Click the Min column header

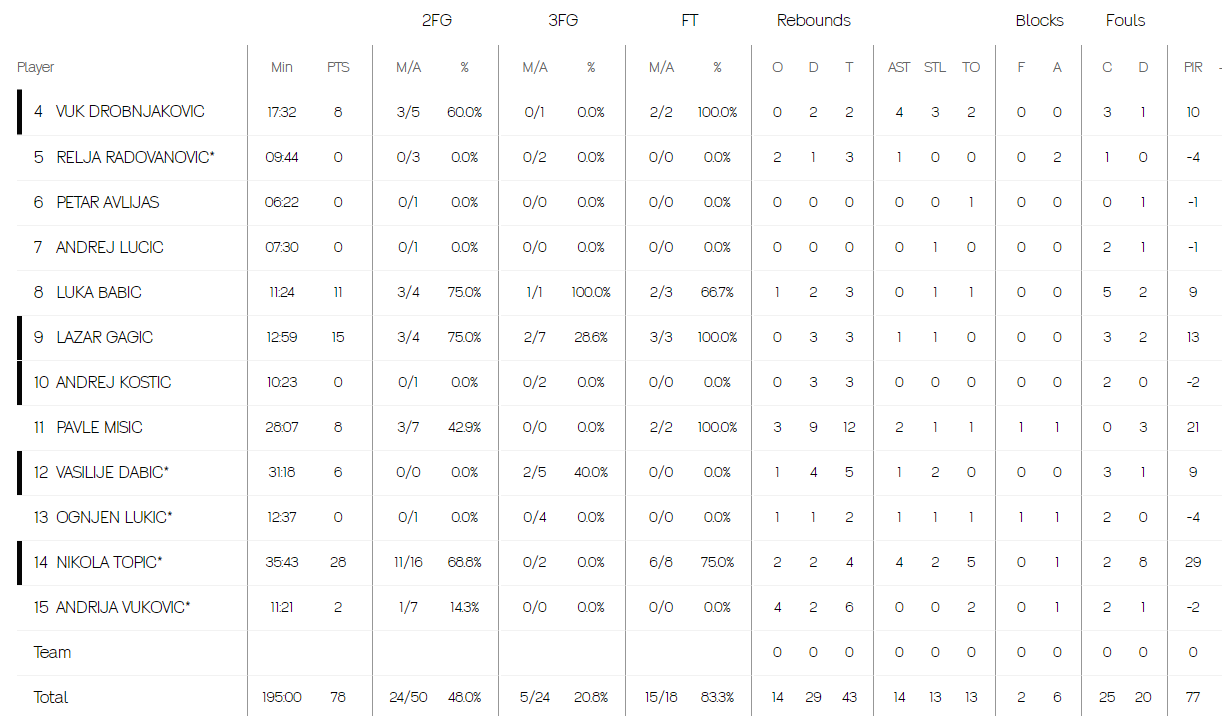tap(282, 67)
